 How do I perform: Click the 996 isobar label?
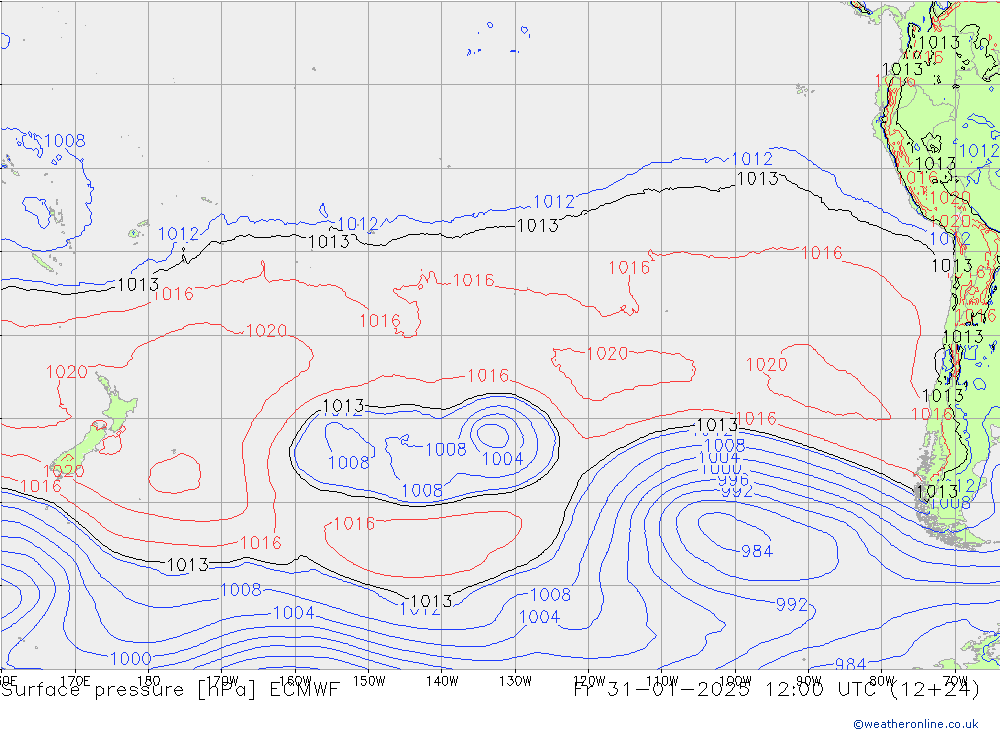(x=733, y=480)
